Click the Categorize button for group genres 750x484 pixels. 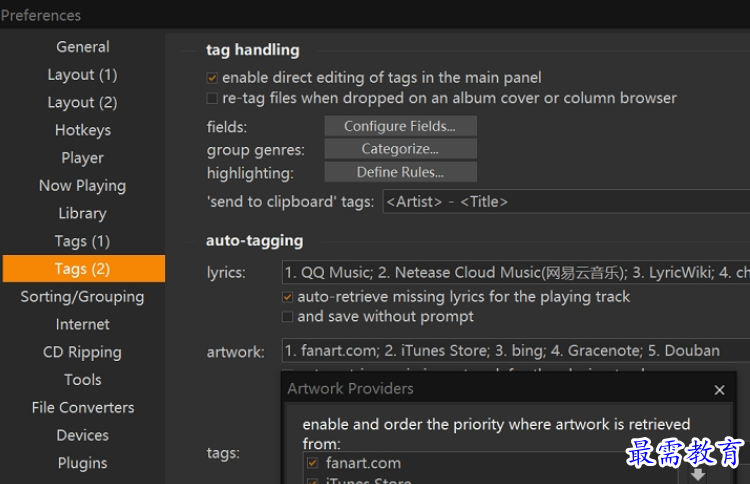(400, 149)
